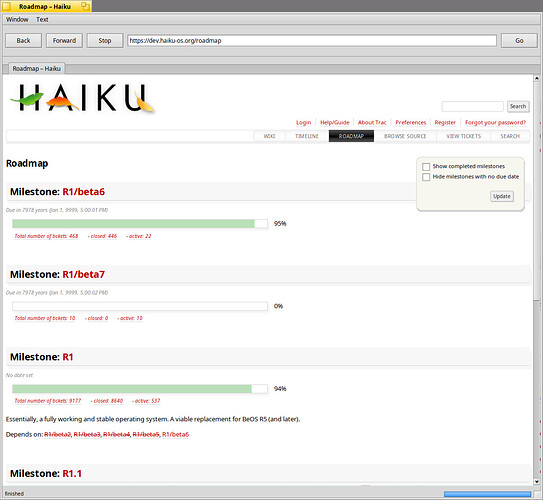Open the R1/beta7 milestone heading link
Screen dimensions: 543x500
tap(83, 275)
